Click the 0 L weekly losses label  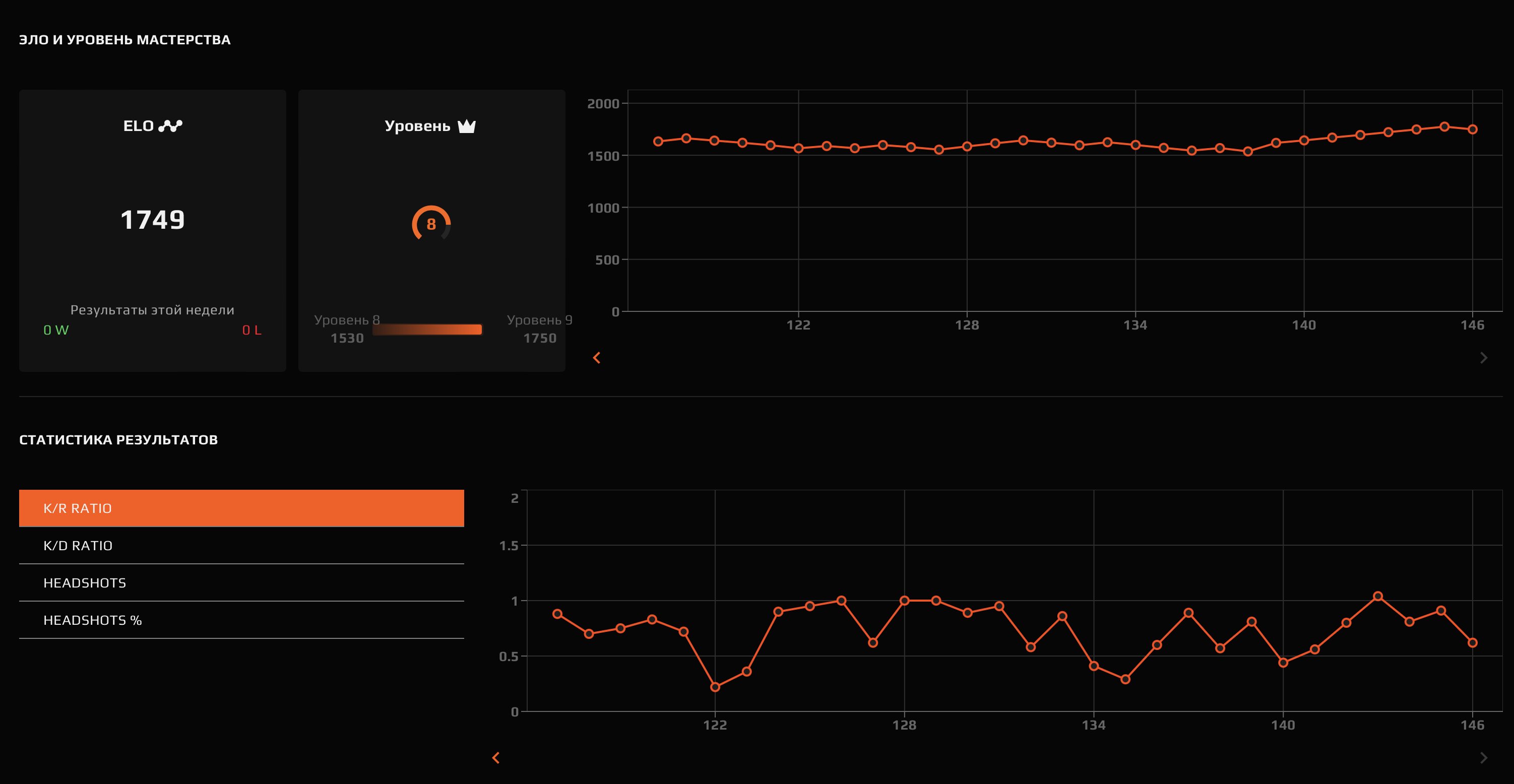251,331
